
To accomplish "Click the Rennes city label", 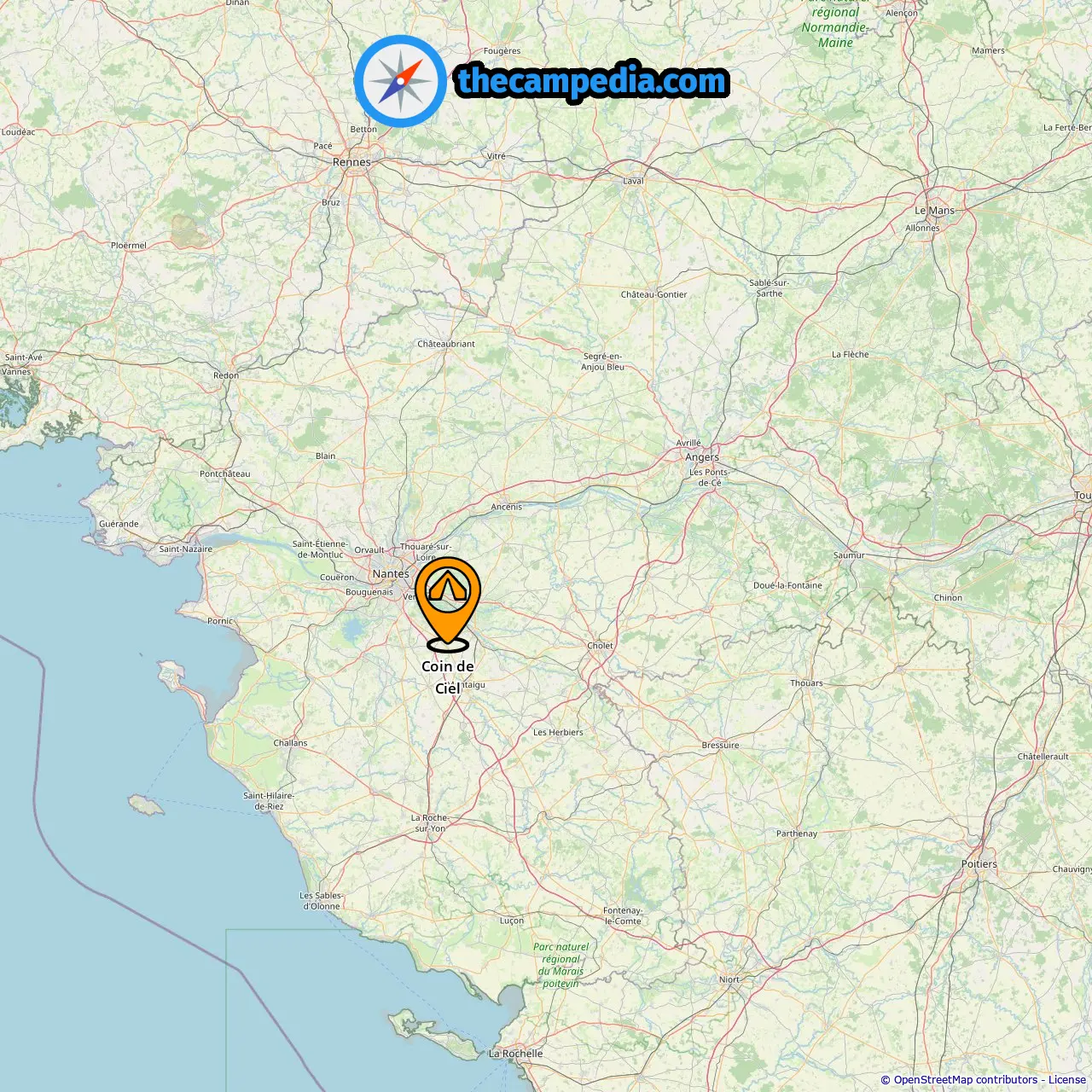I will coord(351,162).
